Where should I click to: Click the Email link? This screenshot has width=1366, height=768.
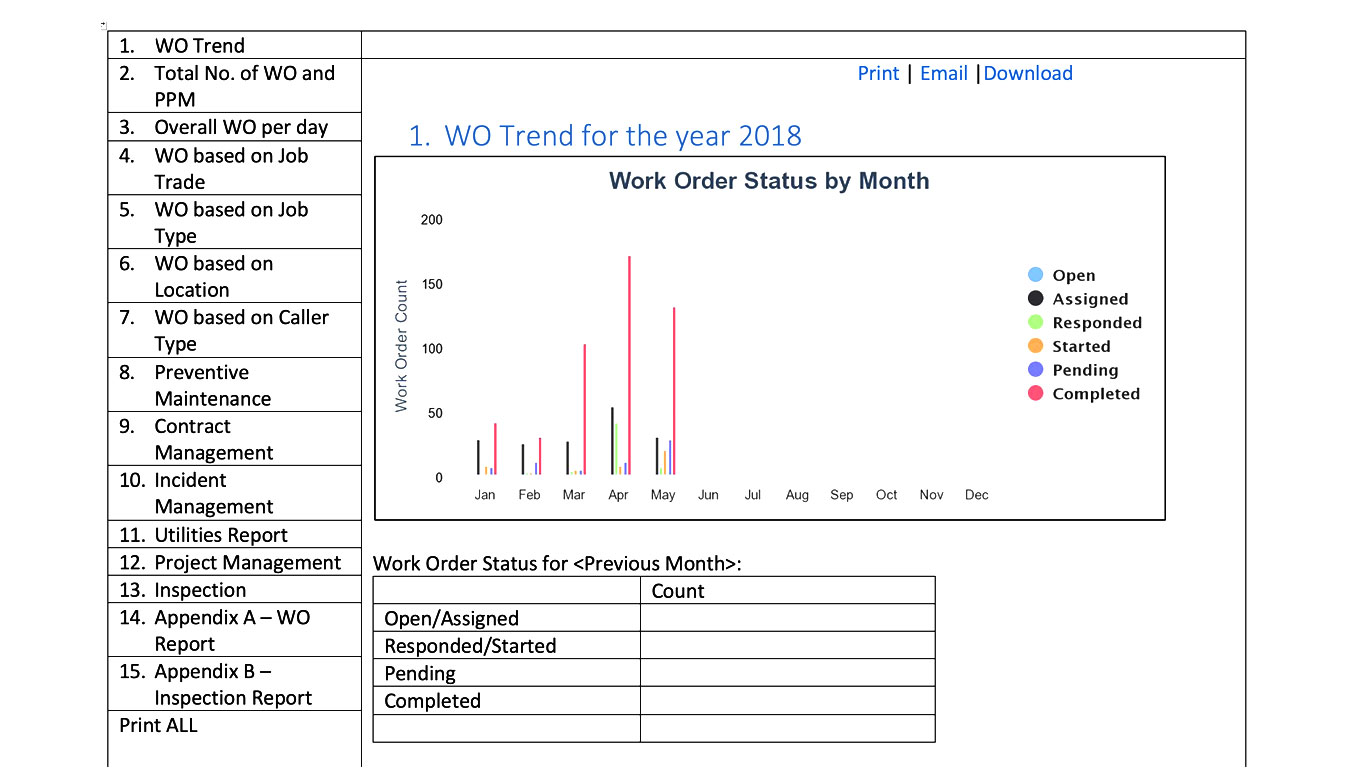(x=943, y=73)
